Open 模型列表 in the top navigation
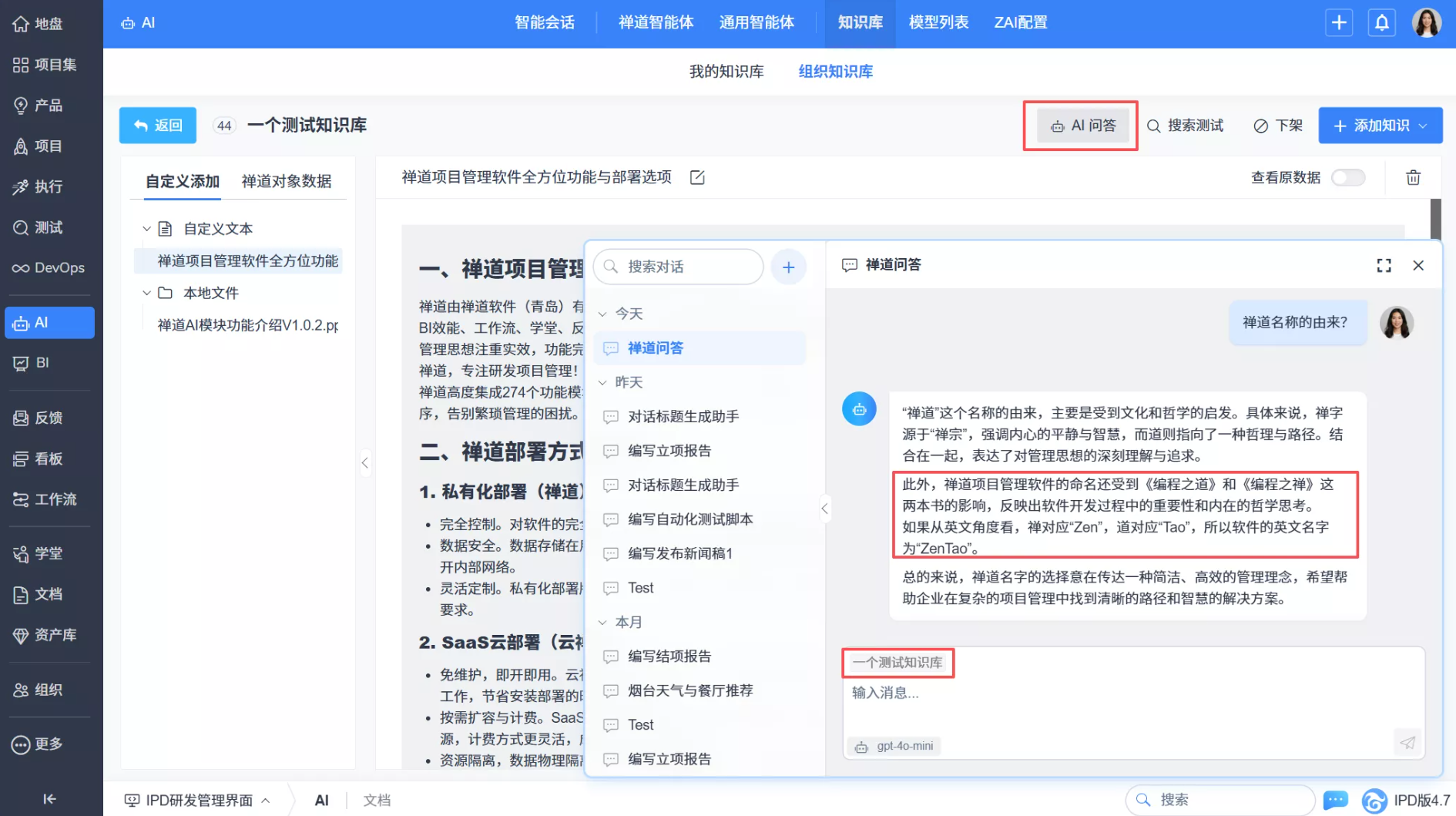This screenshot has height=816, width=1456. click(938, 22)
